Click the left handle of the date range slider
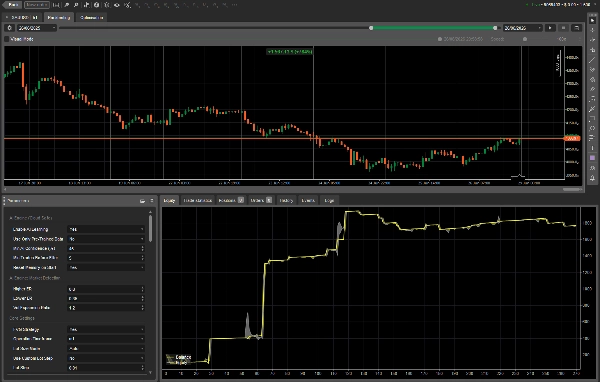The width and height of the screenshot is (600, 382). click(x=371, y=28)
